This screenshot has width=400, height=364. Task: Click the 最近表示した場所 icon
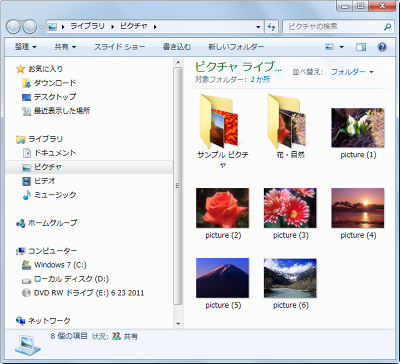[27, 111]
